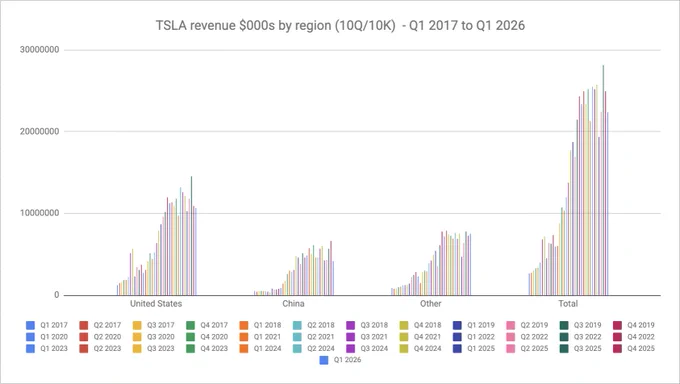Click the Other axis label
Viewport: 680px width, 384px height.
click(x=431, y=304)
